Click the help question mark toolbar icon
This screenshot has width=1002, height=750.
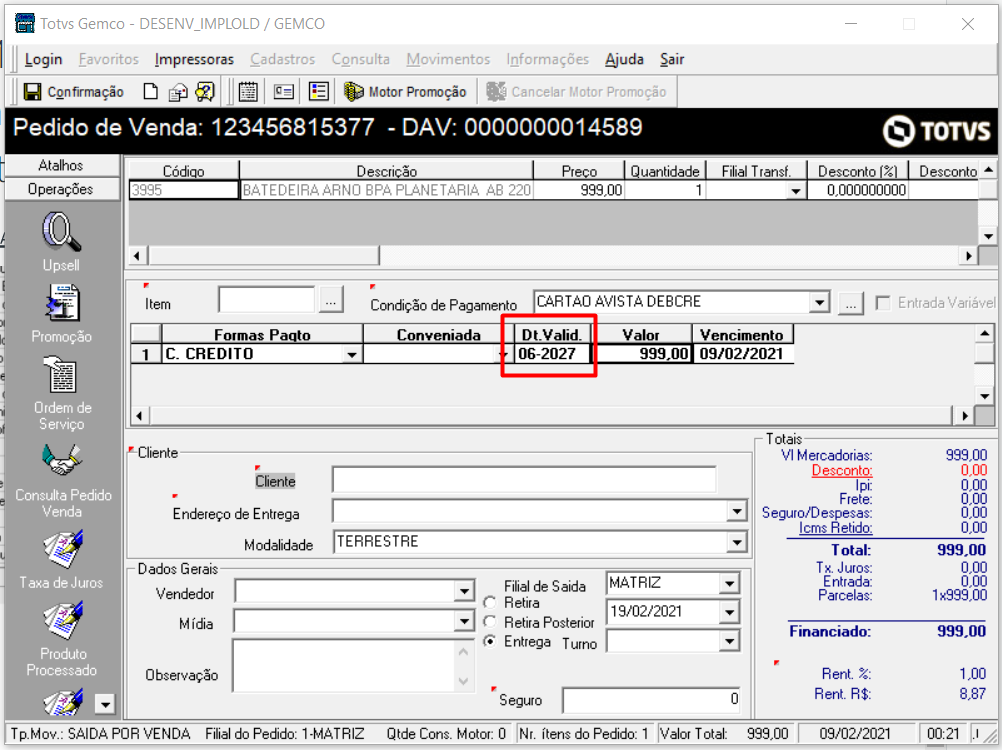point(205,92)
